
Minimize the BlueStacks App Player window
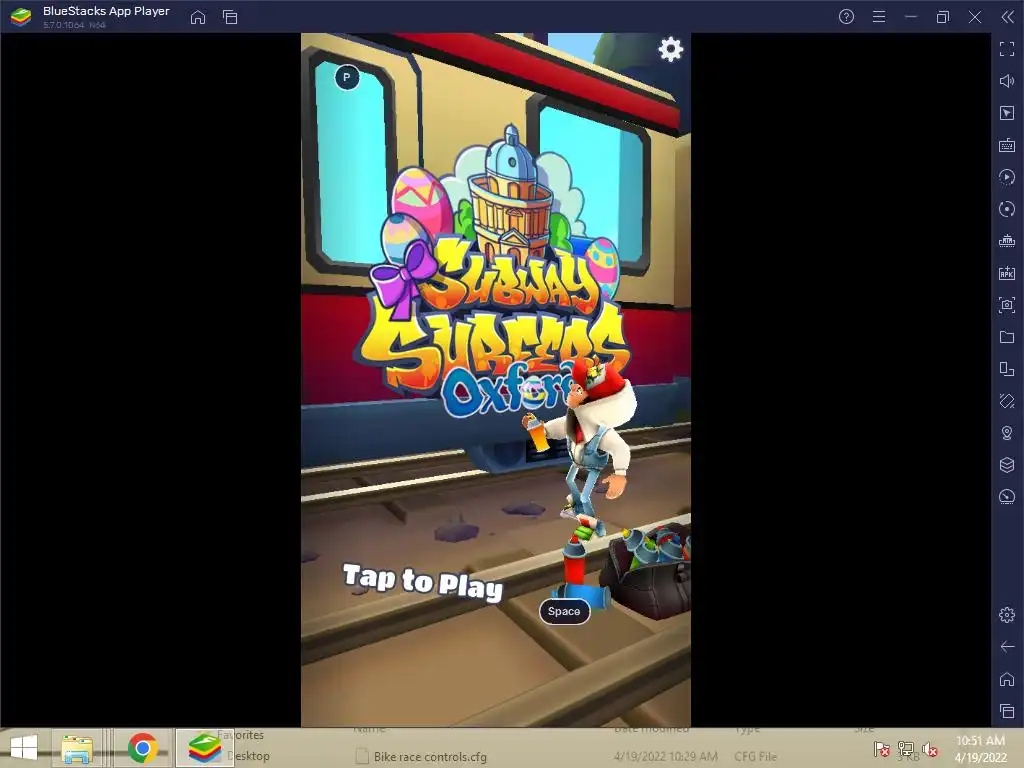tap(911, 17)
